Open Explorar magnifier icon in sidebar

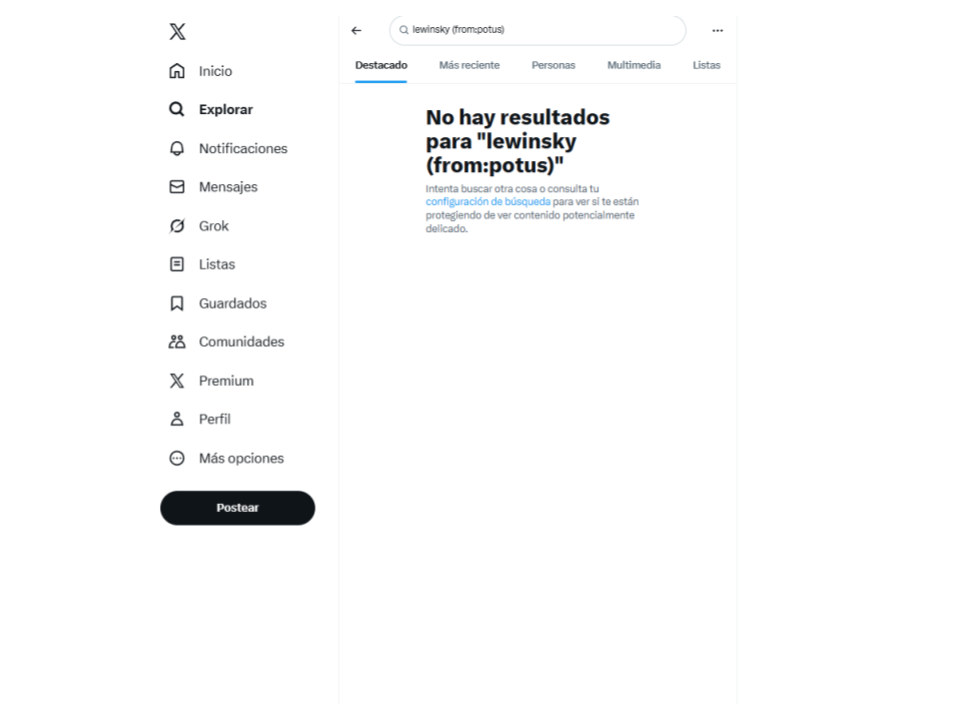[177, 110]
